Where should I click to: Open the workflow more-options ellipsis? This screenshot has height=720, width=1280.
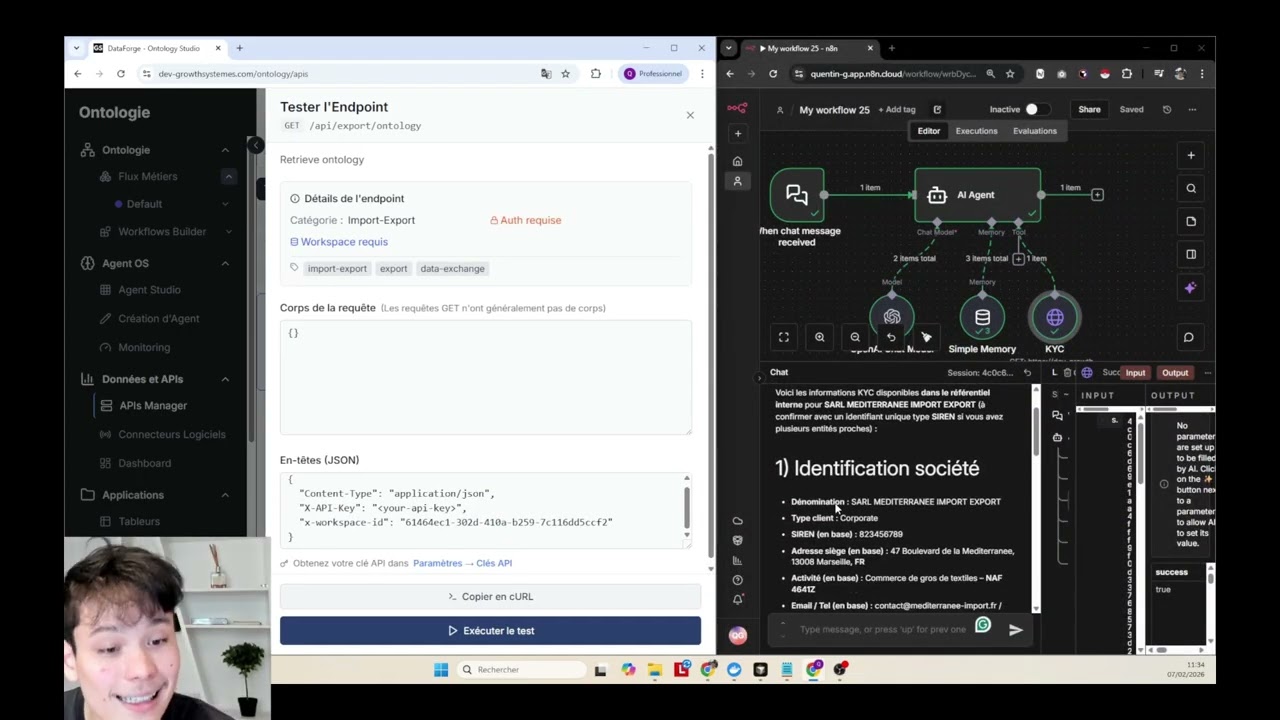(1192, 109)
